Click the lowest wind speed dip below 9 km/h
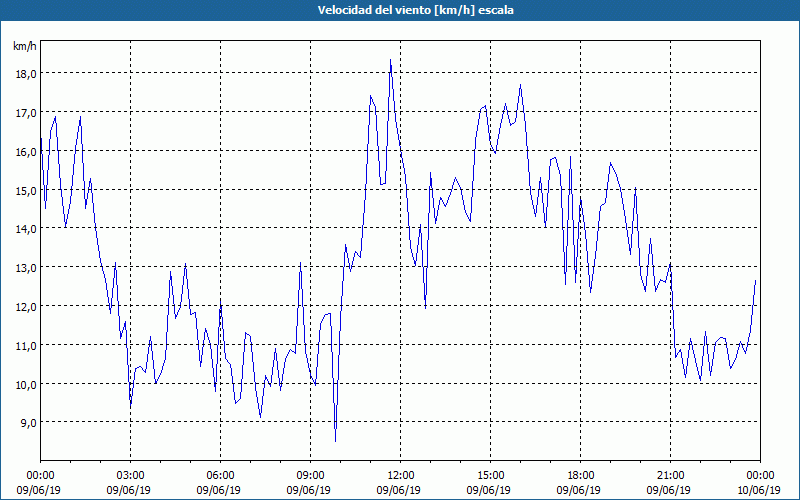 tap(335, 441)
